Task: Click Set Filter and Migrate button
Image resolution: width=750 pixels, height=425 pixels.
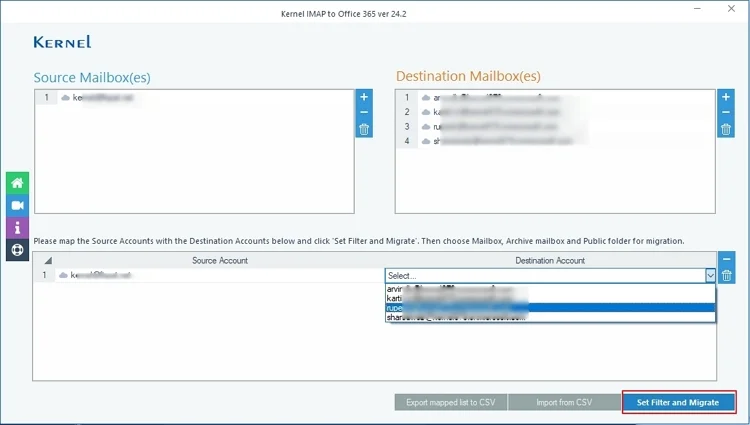Action: [x=678, y=402]
